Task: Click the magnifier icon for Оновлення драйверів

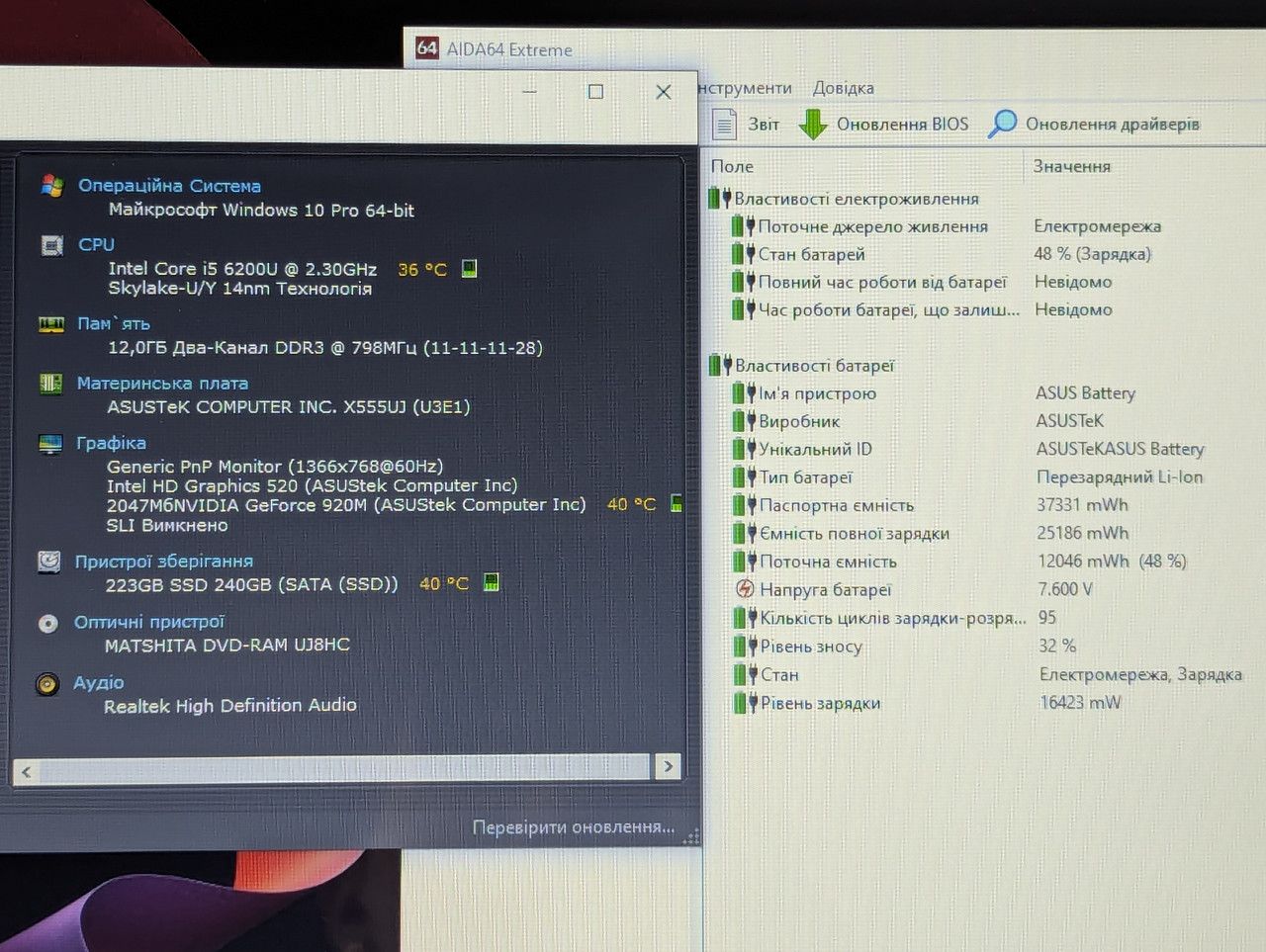Action: tap(1002, 124)
